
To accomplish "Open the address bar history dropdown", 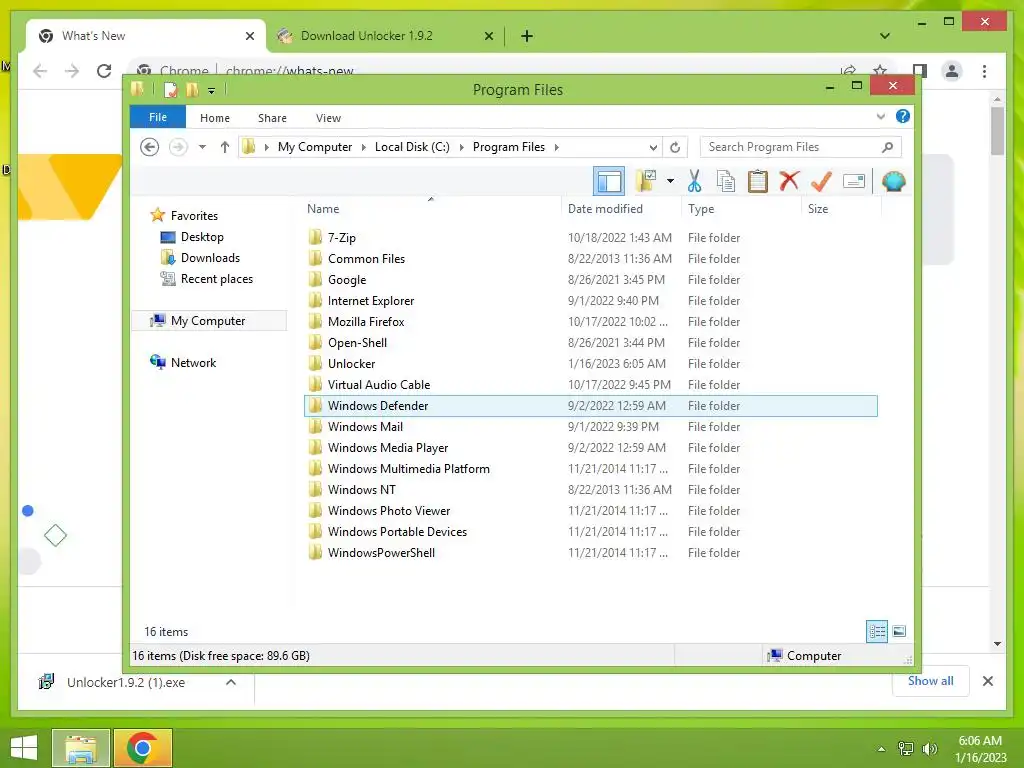I will tap(653, 147).
